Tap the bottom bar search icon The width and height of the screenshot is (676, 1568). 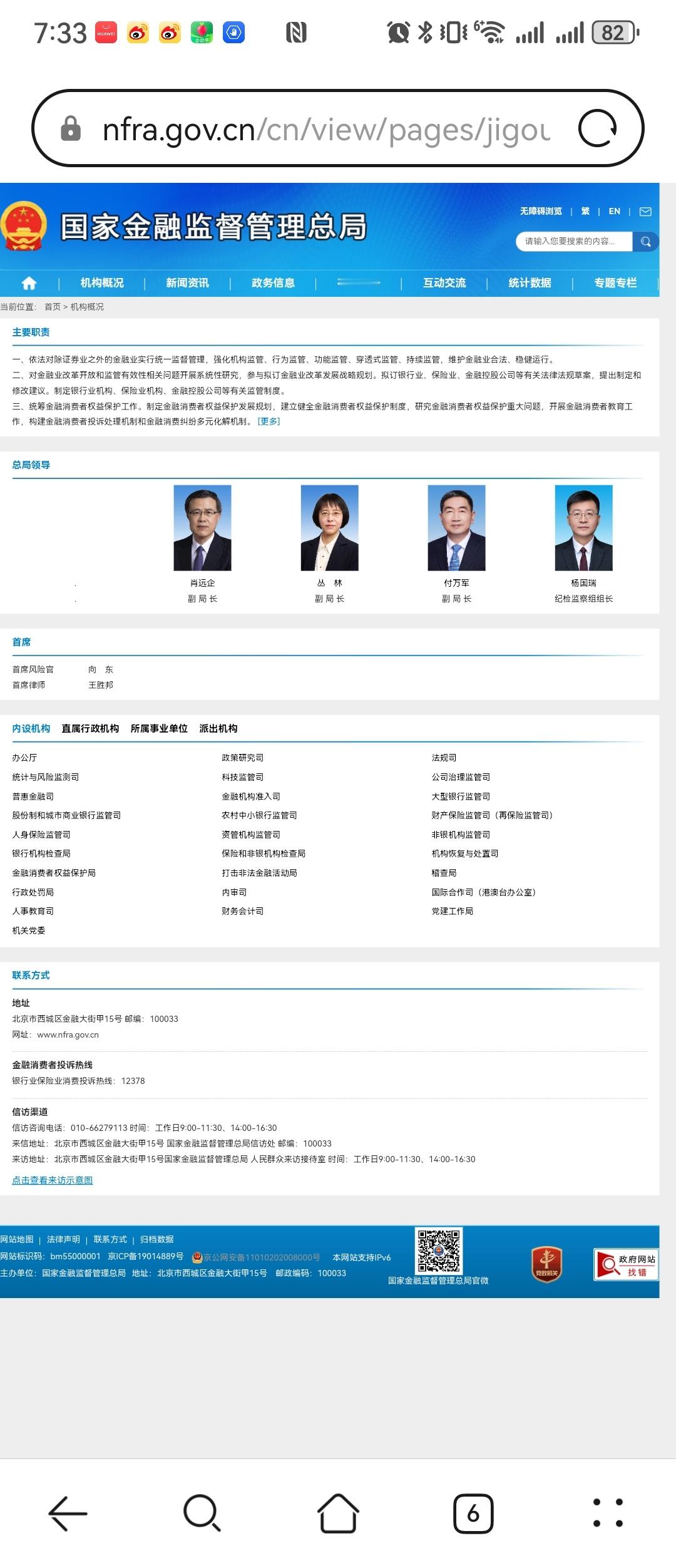click(x=202, y=1514)
